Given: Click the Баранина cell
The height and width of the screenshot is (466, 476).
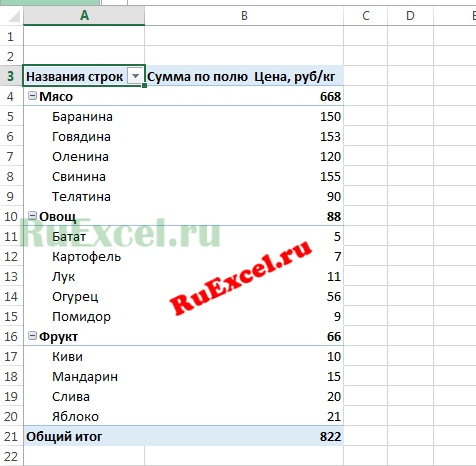Looking at the screenshot, I should coord(84,116).
